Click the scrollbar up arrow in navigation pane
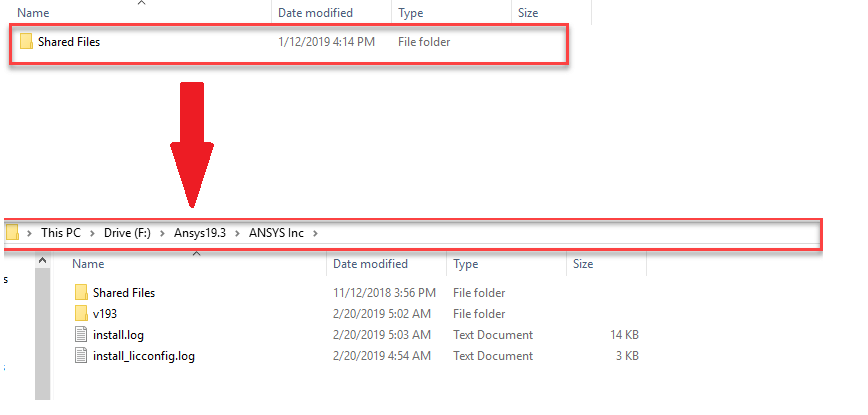The height and width of the screenshot is (415, 868). coord(43,260)
